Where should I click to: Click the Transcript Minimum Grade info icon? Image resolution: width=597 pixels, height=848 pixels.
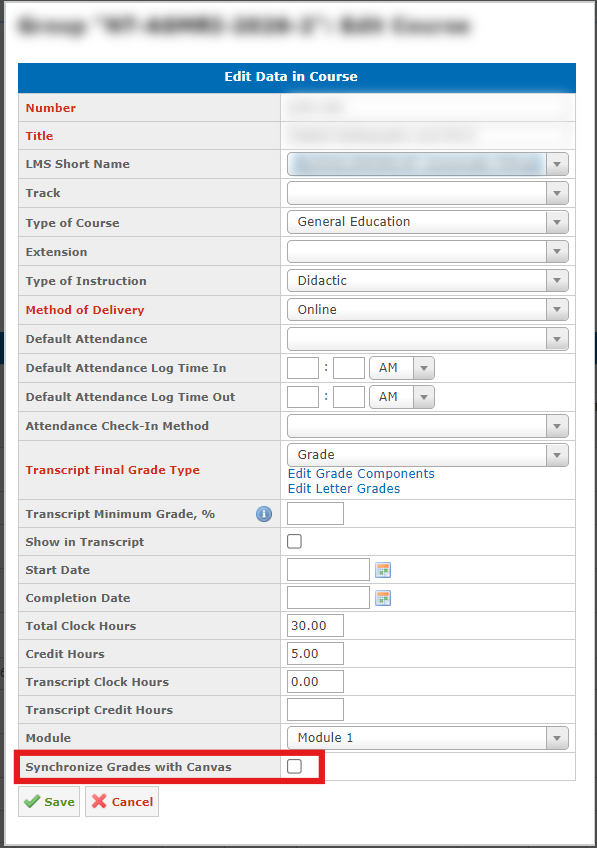pyautogui.click(x=264, y=514)
